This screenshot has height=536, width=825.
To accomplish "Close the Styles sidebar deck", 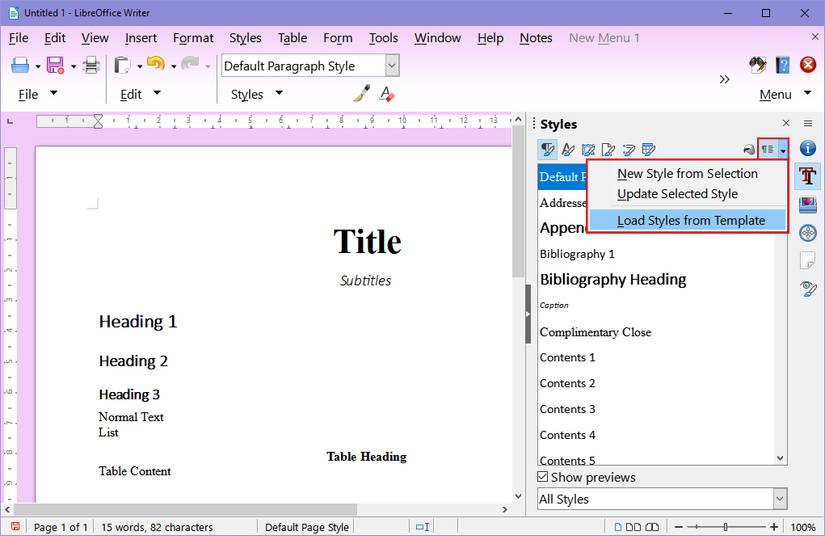I will tap(786, 123).
